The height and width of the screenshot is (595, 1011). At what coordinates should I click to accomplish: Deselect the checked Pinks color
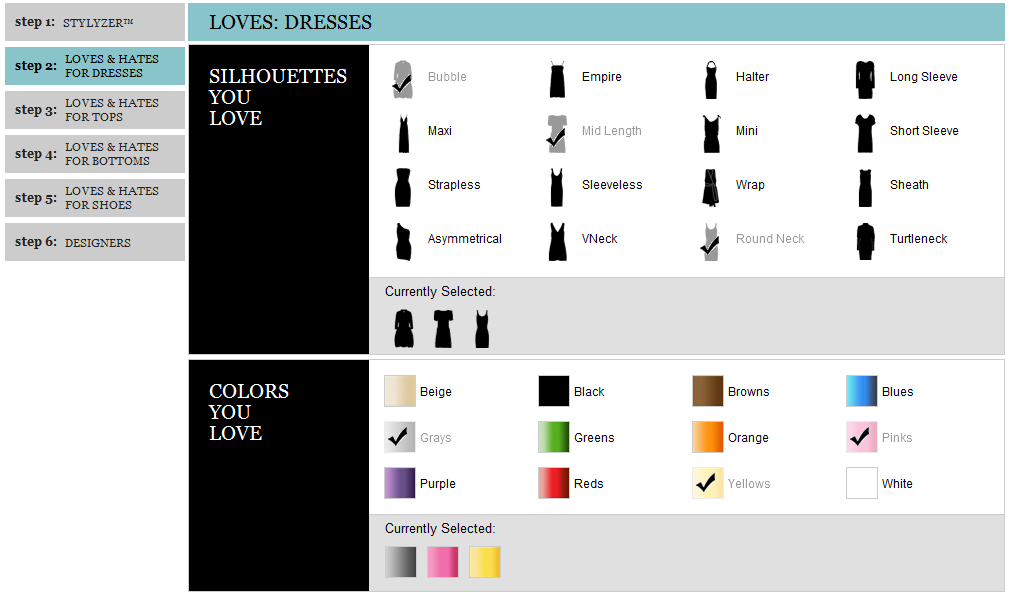click(862, 438)
